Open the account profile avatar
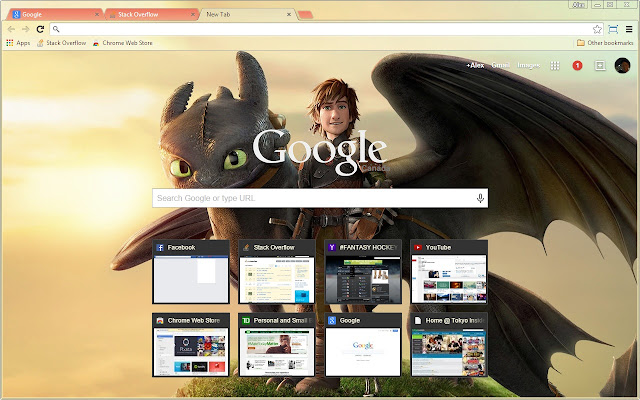 (622, 65)
